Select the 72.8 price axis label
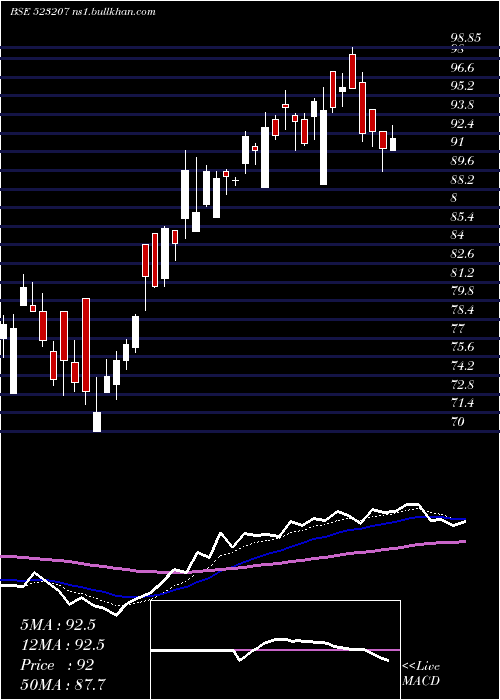The height and width of the screenshot is (700, 500). (462, 385)
